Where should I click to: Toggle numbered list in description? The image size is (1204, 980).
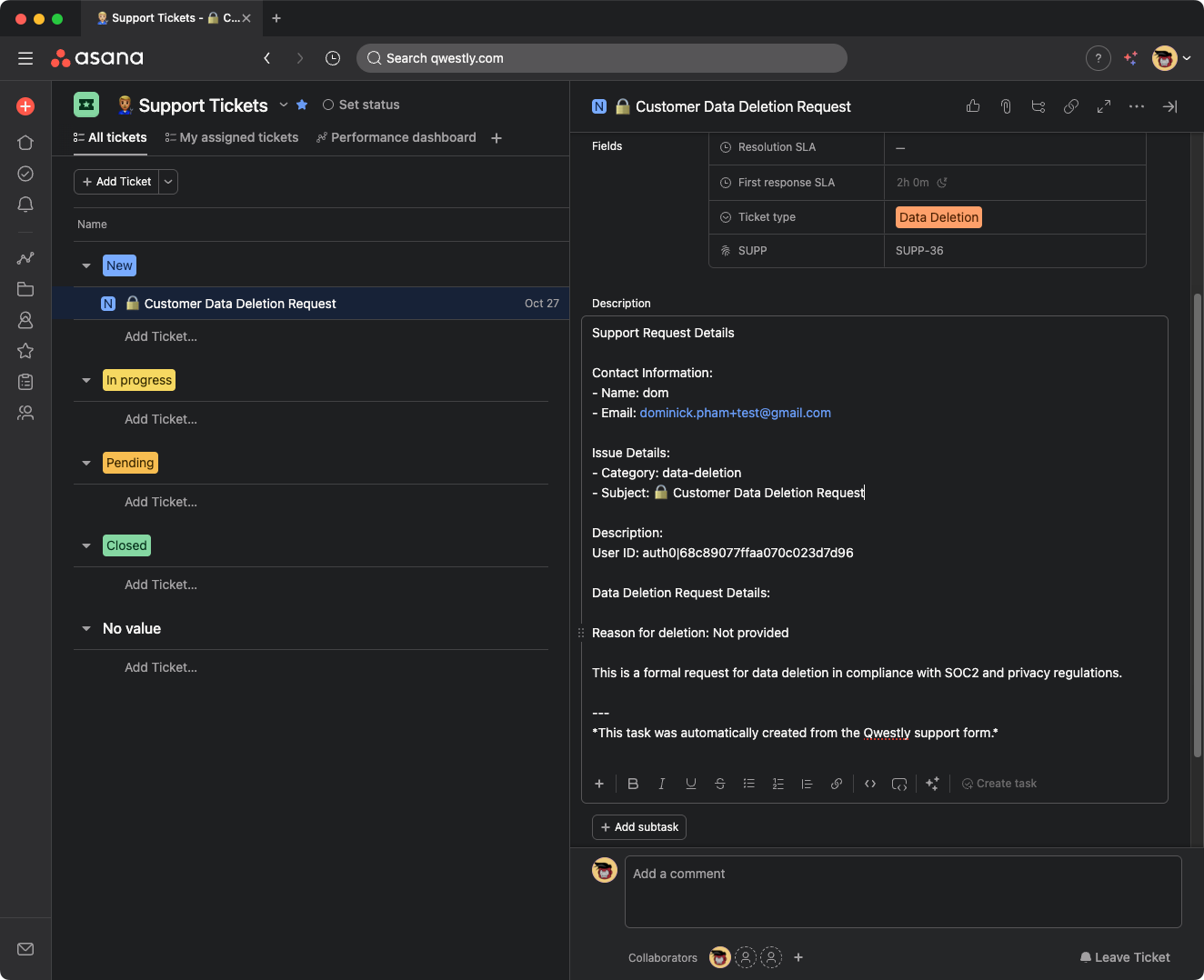[x=778, y=784]
